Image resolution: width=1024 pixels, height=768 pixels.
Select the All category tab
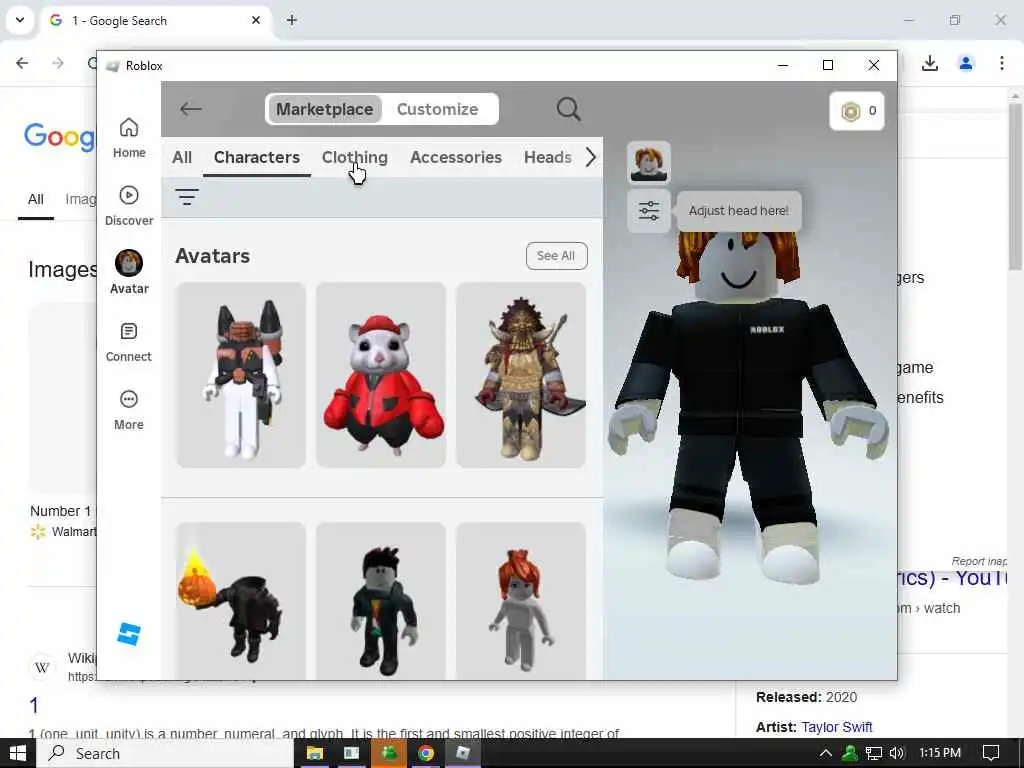tap(182, 157)
